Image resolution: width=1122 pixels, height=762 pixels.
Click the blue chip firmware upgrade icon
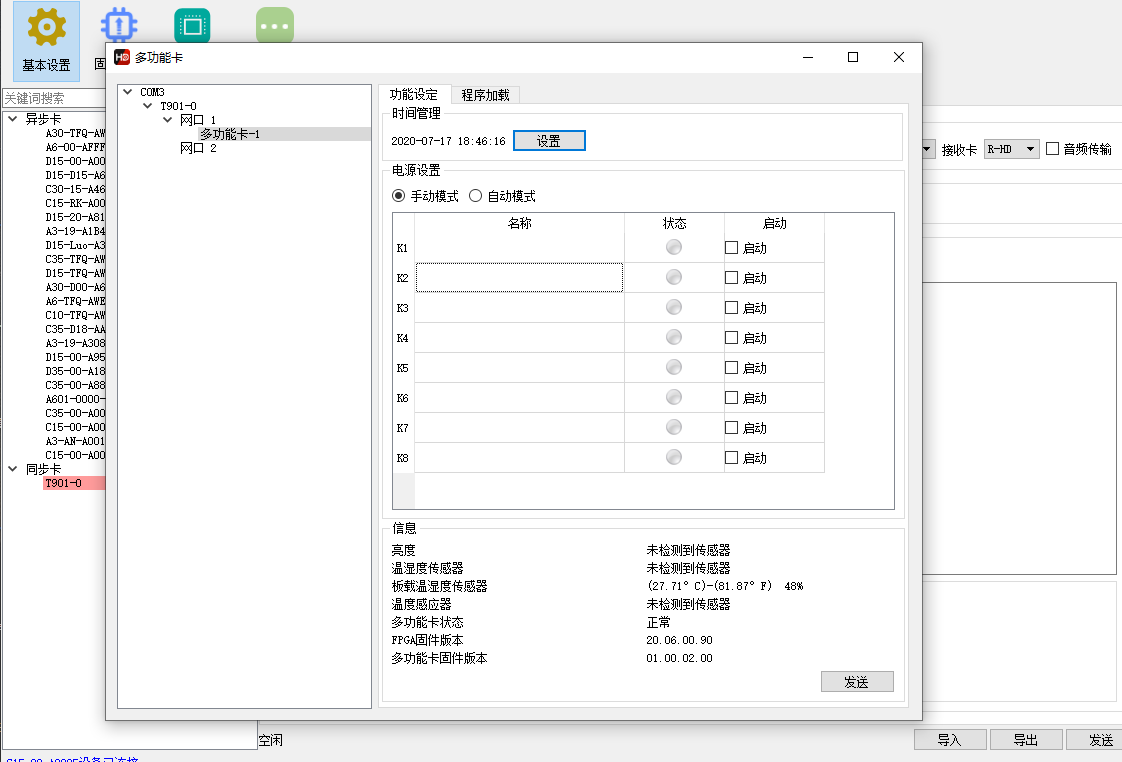[120, 27]
